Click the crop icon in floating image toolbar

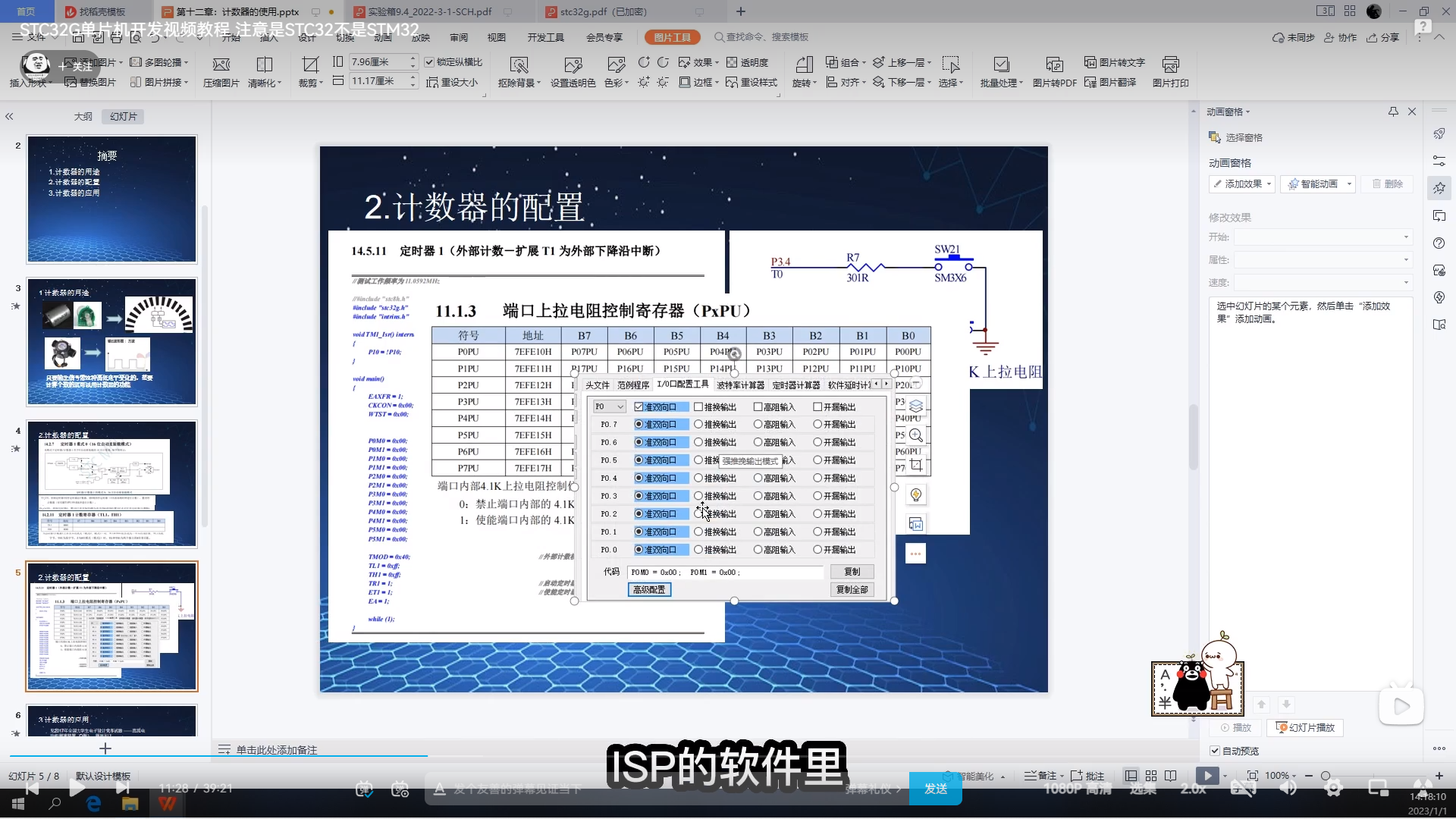tap(916, 464)
